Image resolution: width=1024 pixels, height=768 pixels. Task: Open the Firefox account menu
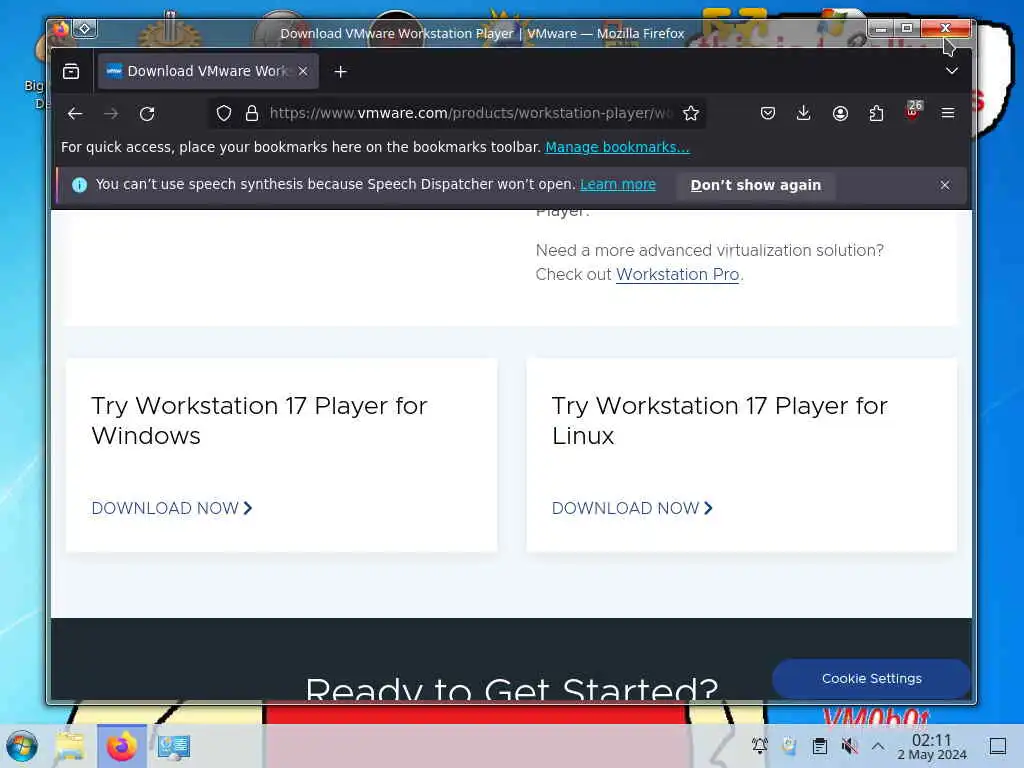tap(840, 114)
